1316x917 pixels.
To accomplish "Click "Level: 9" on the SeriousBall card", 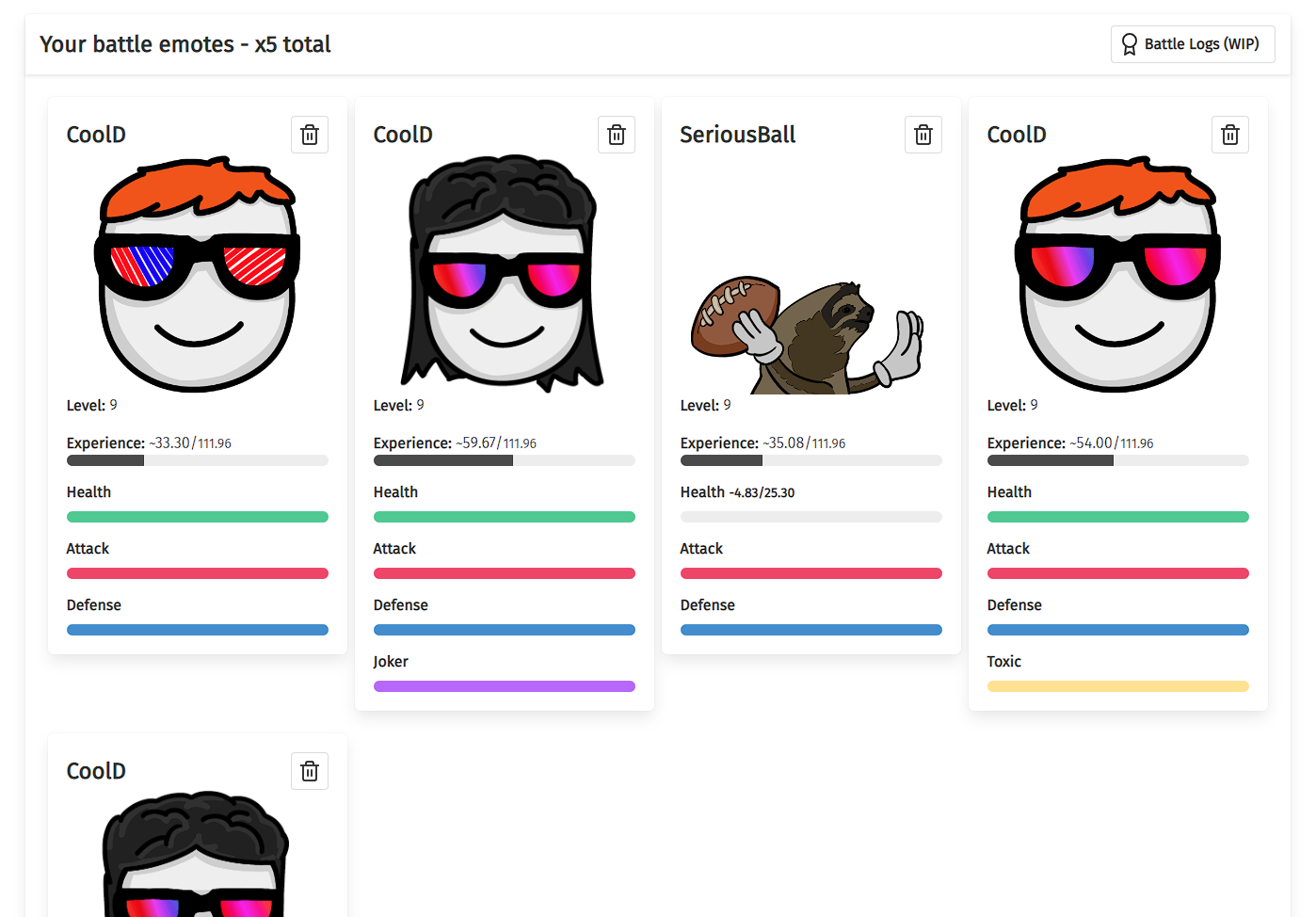I will pyautogui.click(x=706, y=405).
